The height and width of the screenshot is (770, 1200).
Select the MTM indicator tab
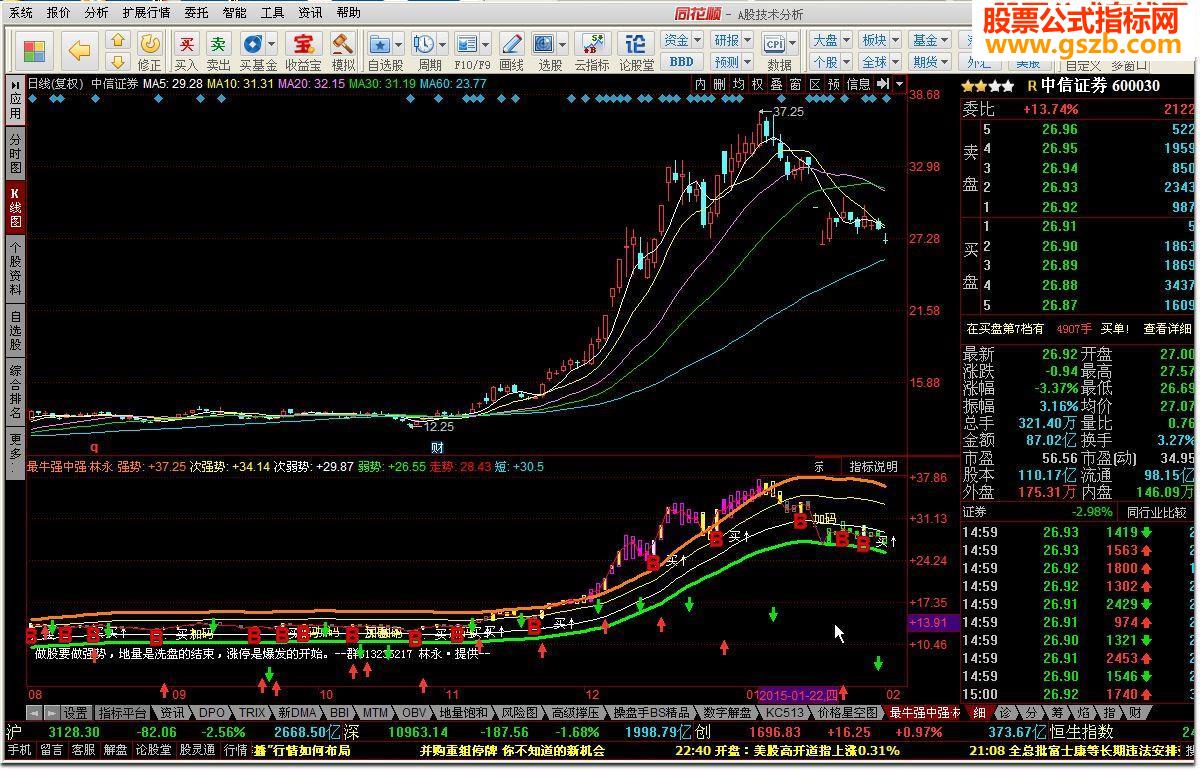click(x=375, y=713)
